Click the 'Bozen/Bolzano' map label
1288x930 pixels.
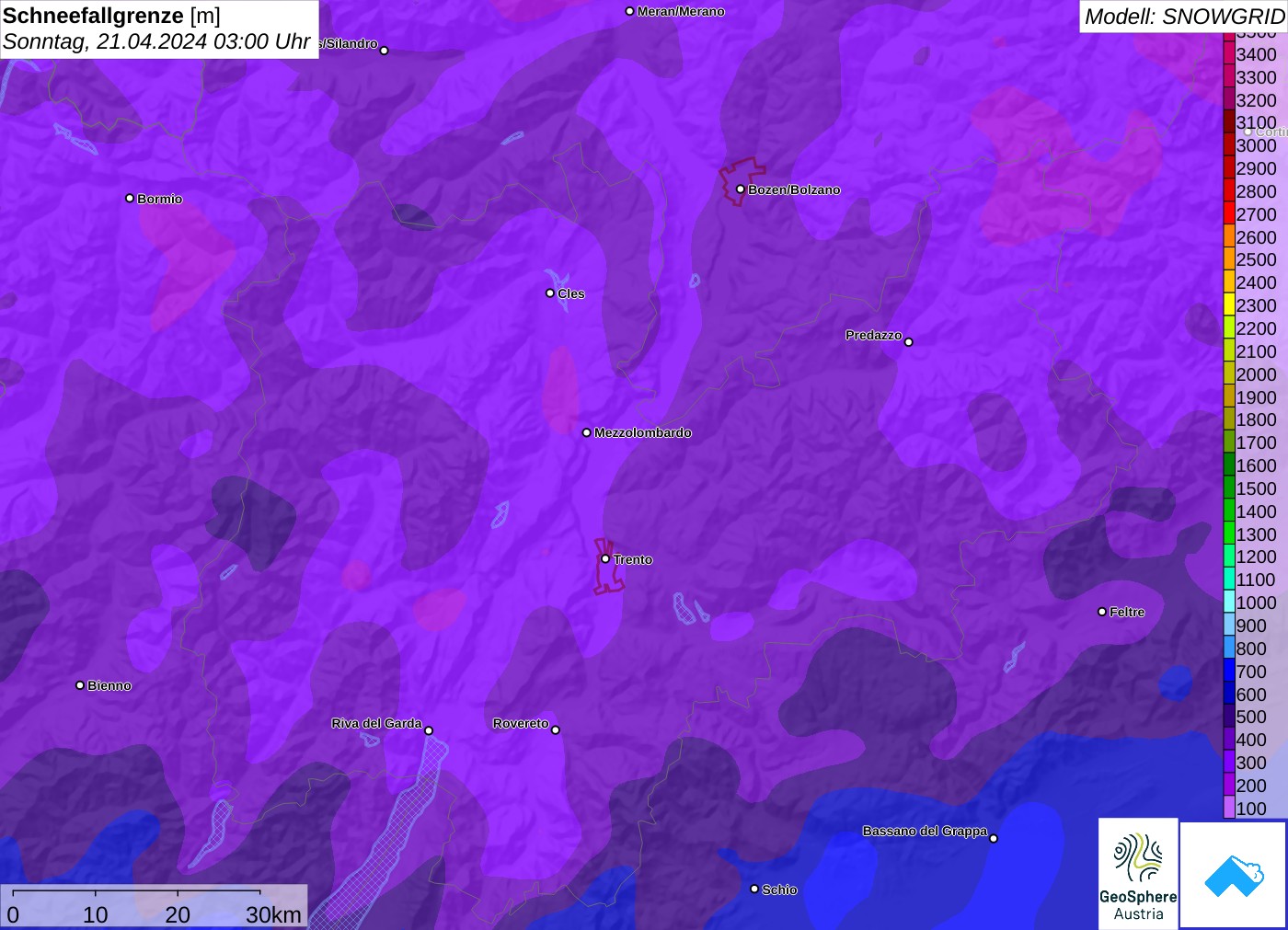[794, 189]
